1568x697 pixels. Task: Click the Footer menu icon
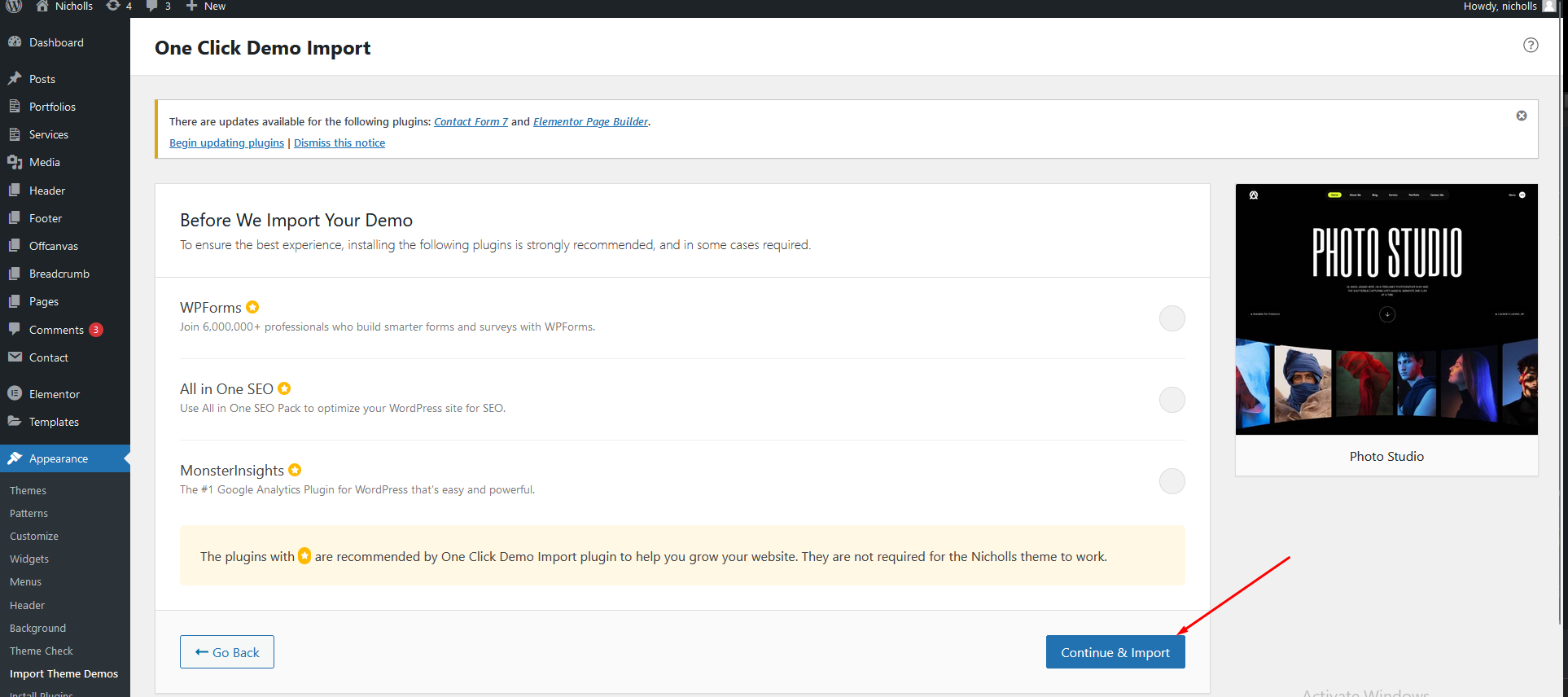15,217
